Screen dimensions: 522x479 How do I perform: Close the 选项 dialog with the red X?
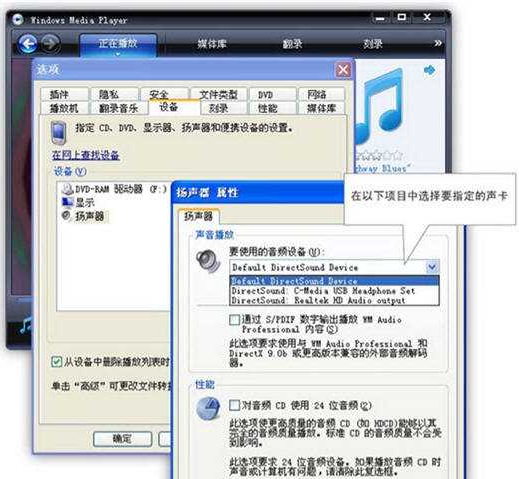[x=343, y=70]
